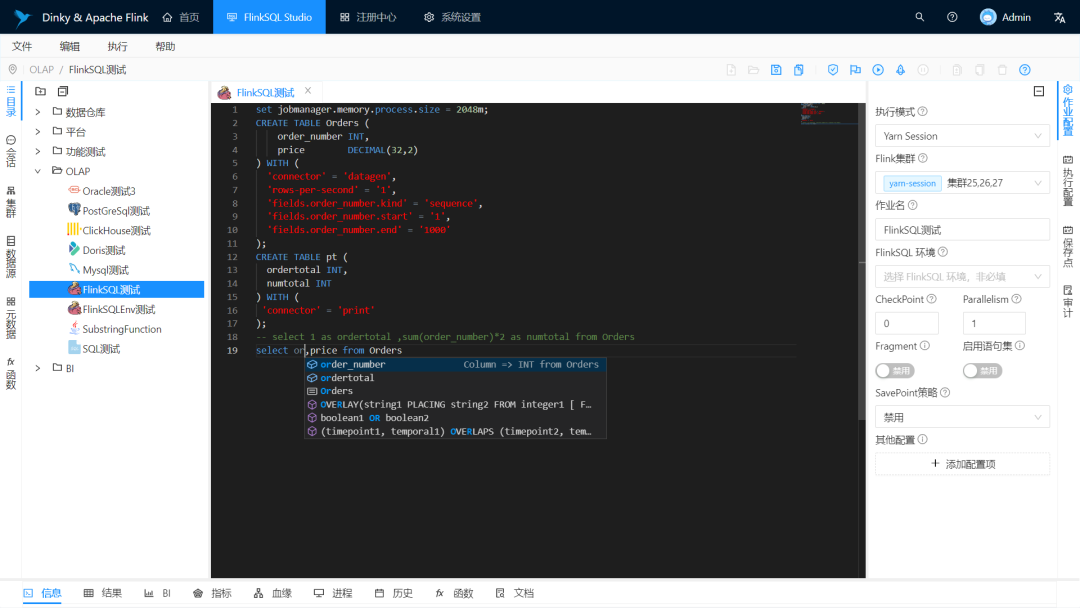Click the shield check SQL validation icon

(x=833, y=70)
